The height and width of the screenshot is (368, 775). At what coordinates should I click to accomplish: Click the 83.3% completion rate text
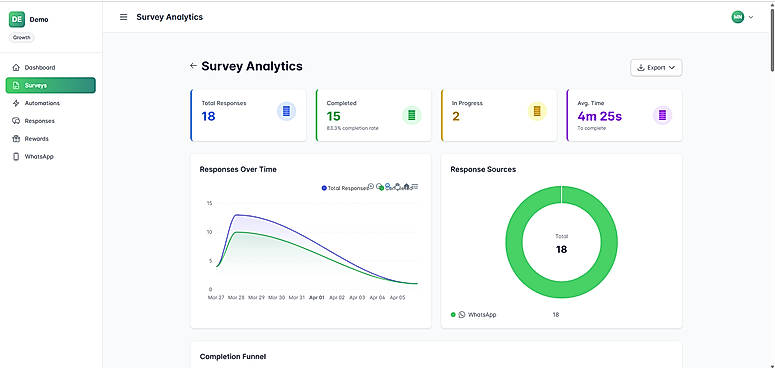(352, 128)
